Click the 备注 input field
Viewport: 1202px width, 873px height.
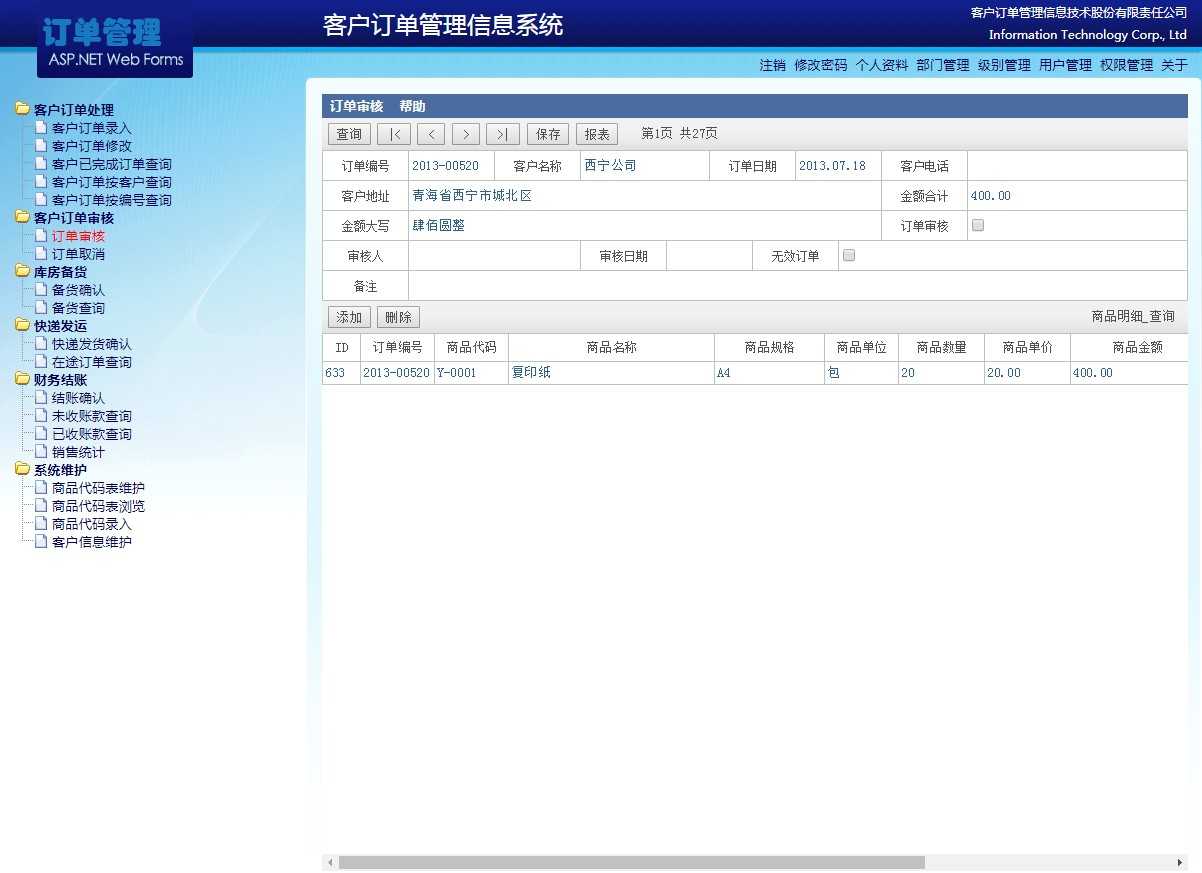click(797, 286)
